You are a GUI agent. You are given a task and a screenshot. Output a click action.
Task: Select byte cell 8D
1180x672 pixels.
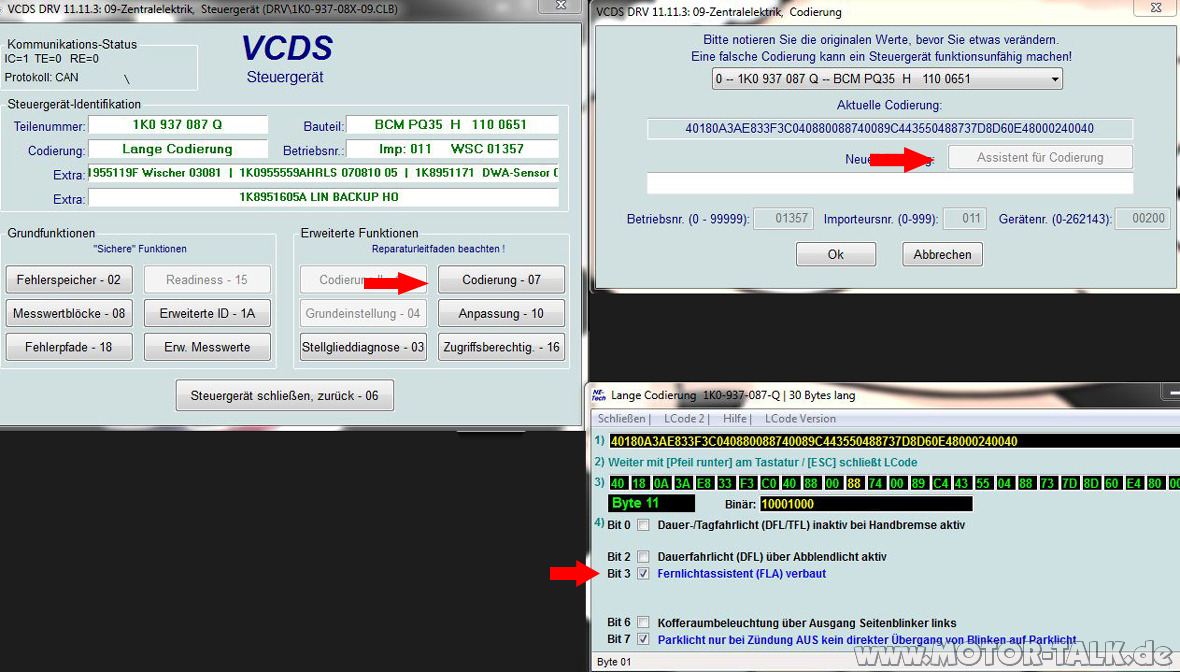pos(1090,483)
